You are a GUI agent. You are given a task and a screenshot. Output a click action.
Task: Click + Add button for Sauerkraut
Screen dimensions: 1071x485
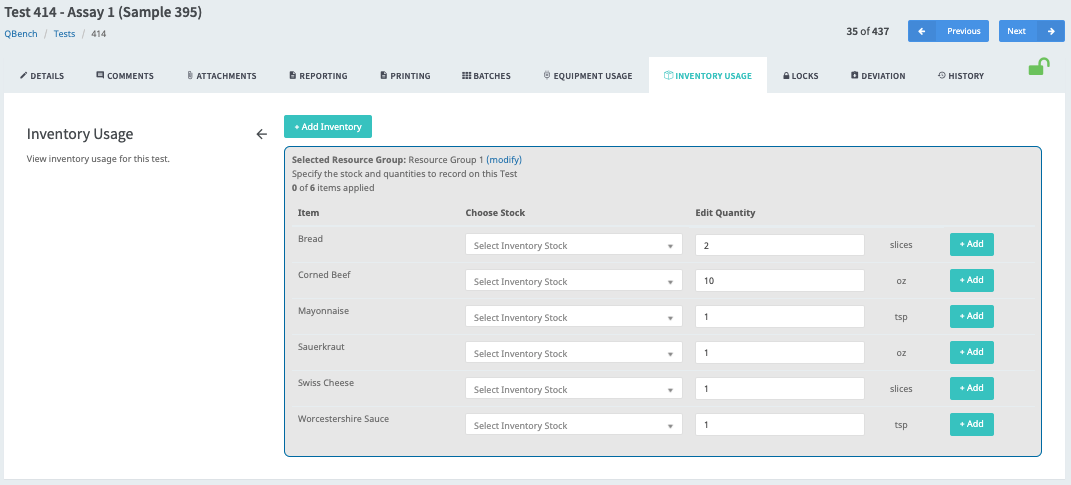point(971,352)
